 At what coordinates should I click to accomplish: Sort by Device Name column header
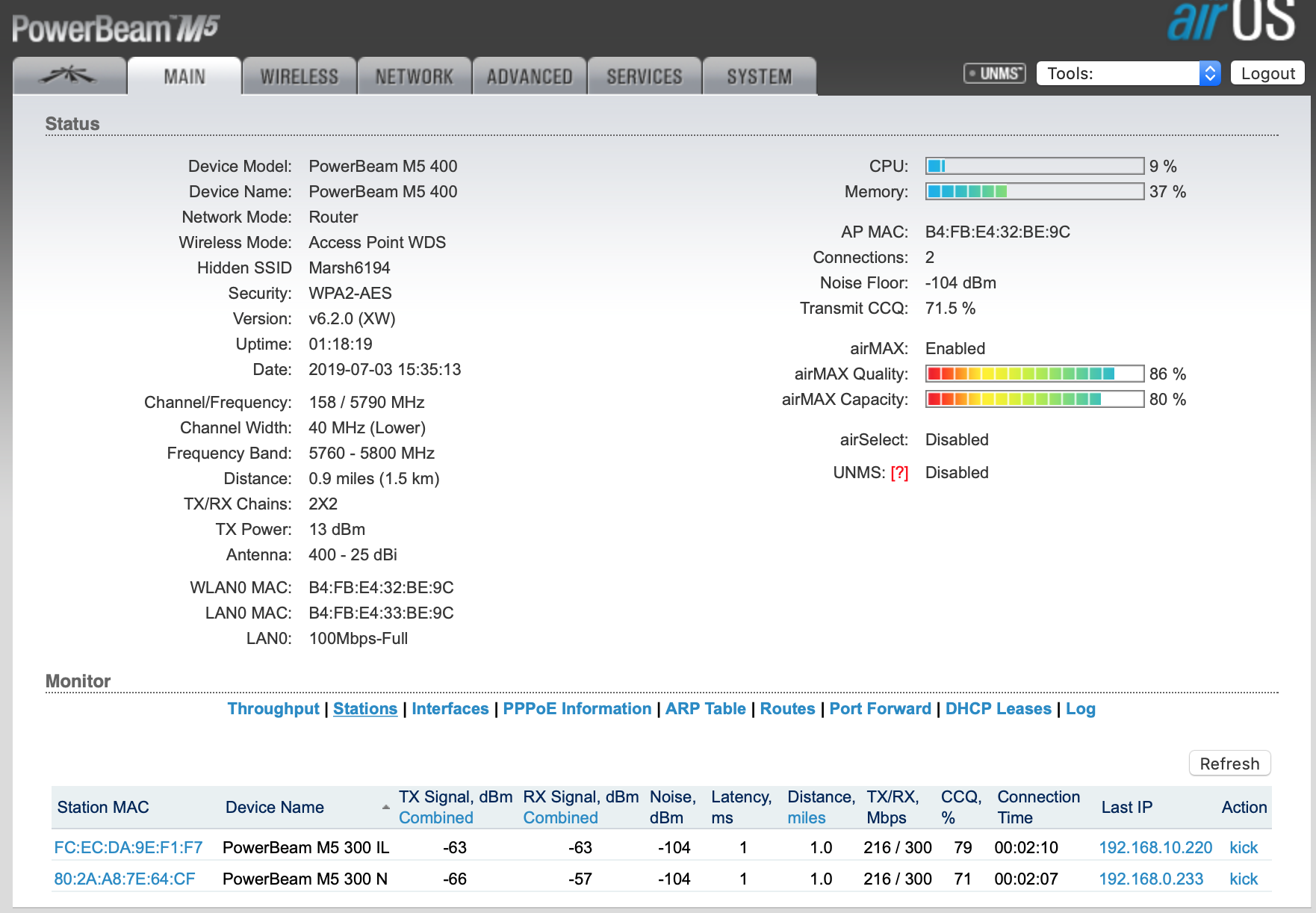275,808
